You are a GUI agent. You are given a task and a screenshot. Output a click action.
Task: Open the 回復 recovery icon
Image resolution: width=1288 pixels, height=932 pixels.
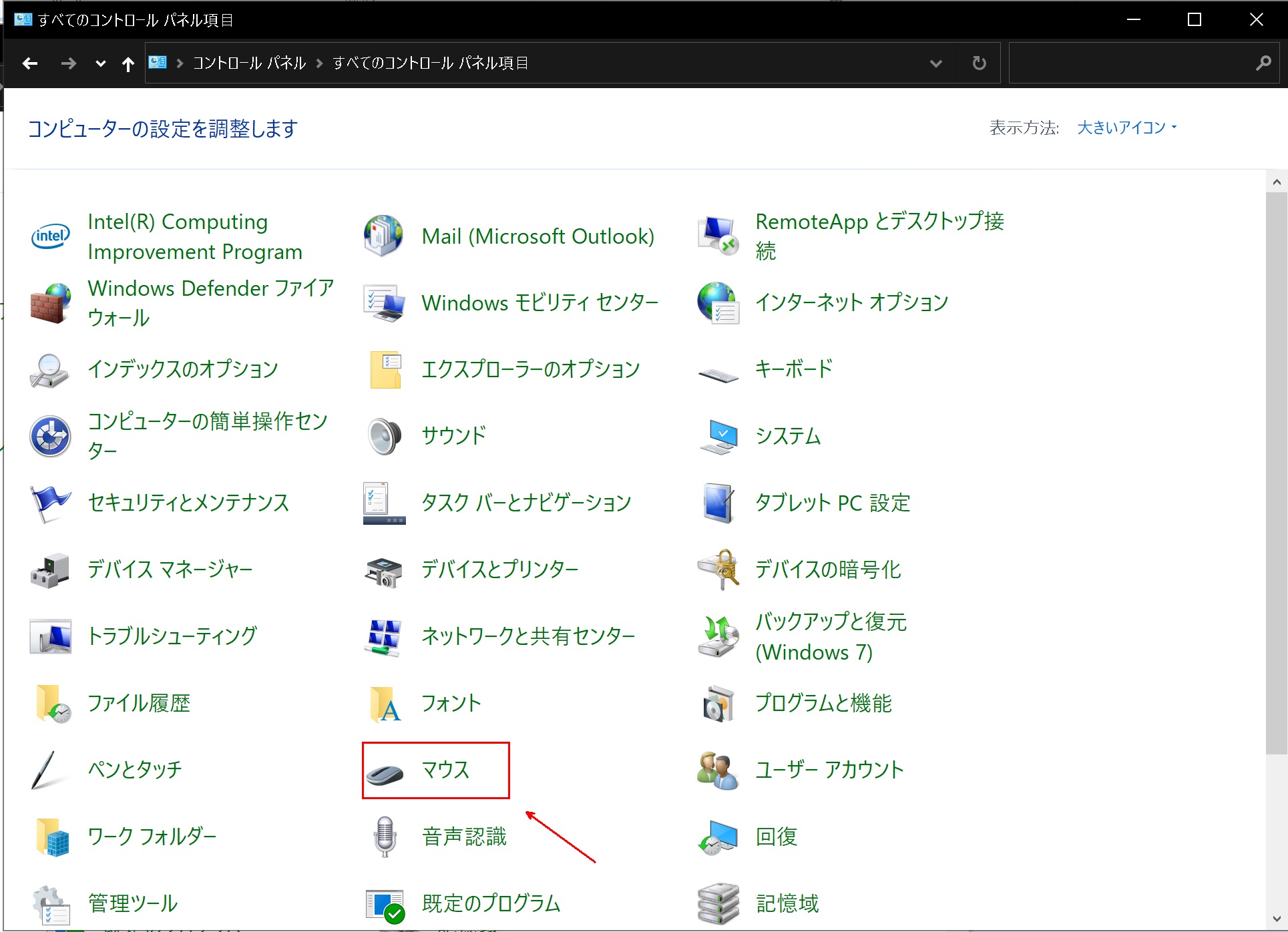tap(718, 839)
